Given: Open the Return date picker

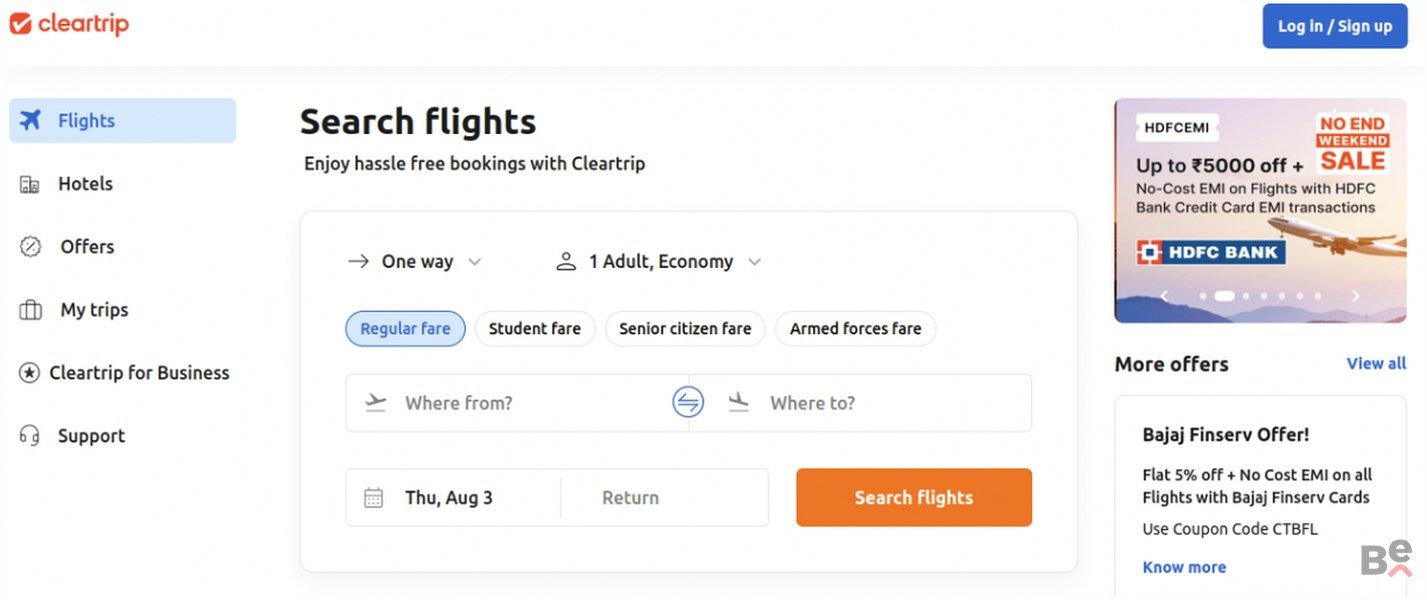Looking at the screenshot, I should 664,498.
